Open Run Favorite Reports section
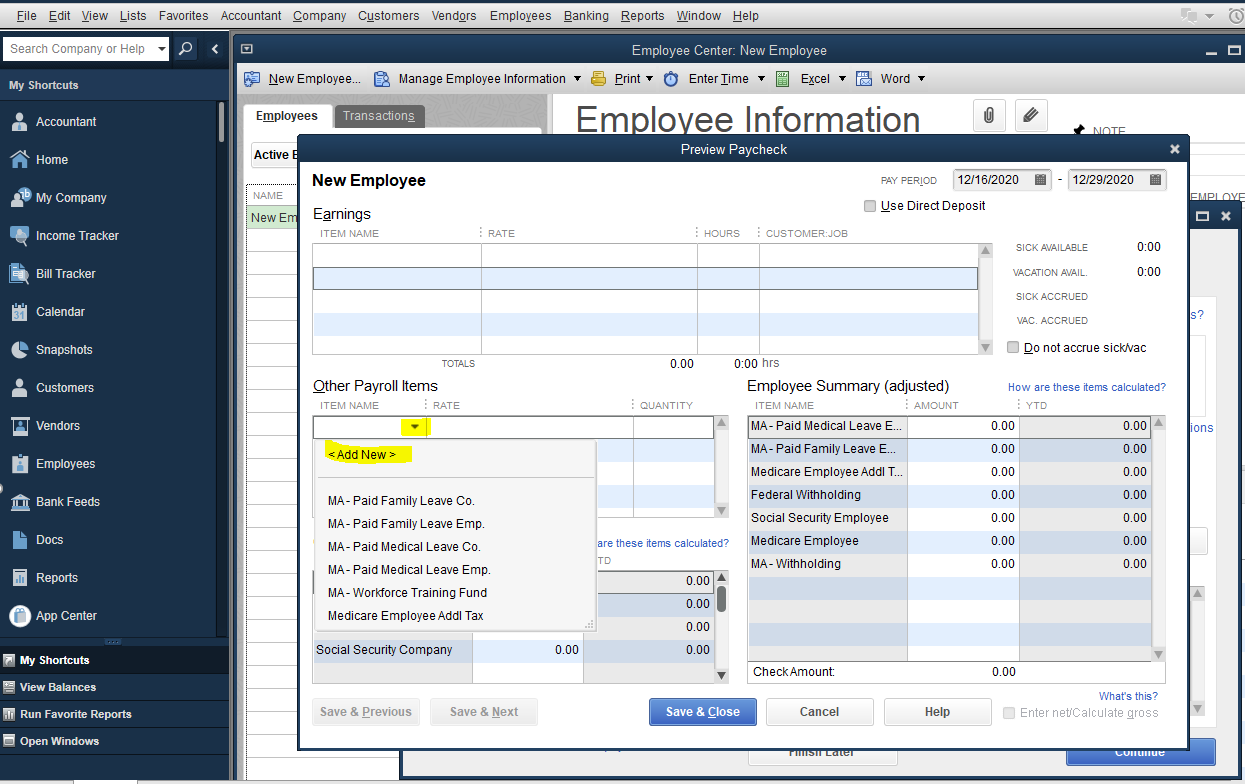This screenshot has width=1245, height=784. pyautogui.click(x=75, y=714)
